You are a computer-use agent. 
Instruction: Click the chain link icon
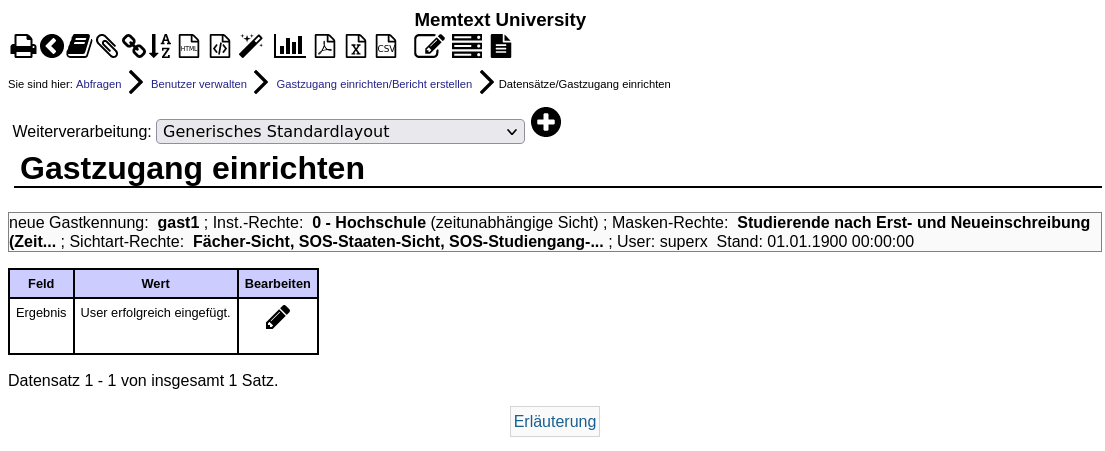(x=134, y=46)
